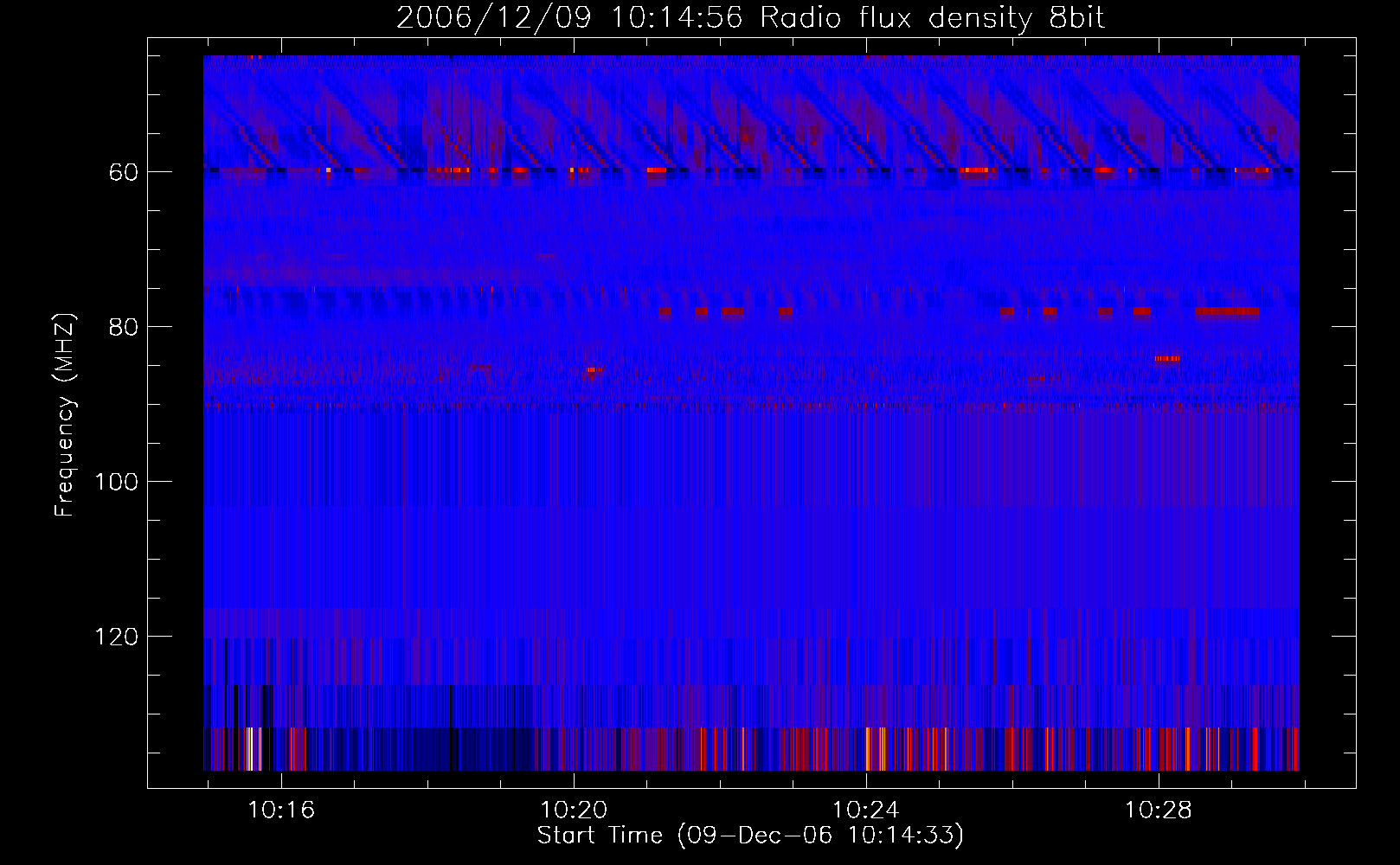Select the 'Frequency (MHZ)' y-axis label
This screenshot has width=1400, height=865.
pos(65,415)
